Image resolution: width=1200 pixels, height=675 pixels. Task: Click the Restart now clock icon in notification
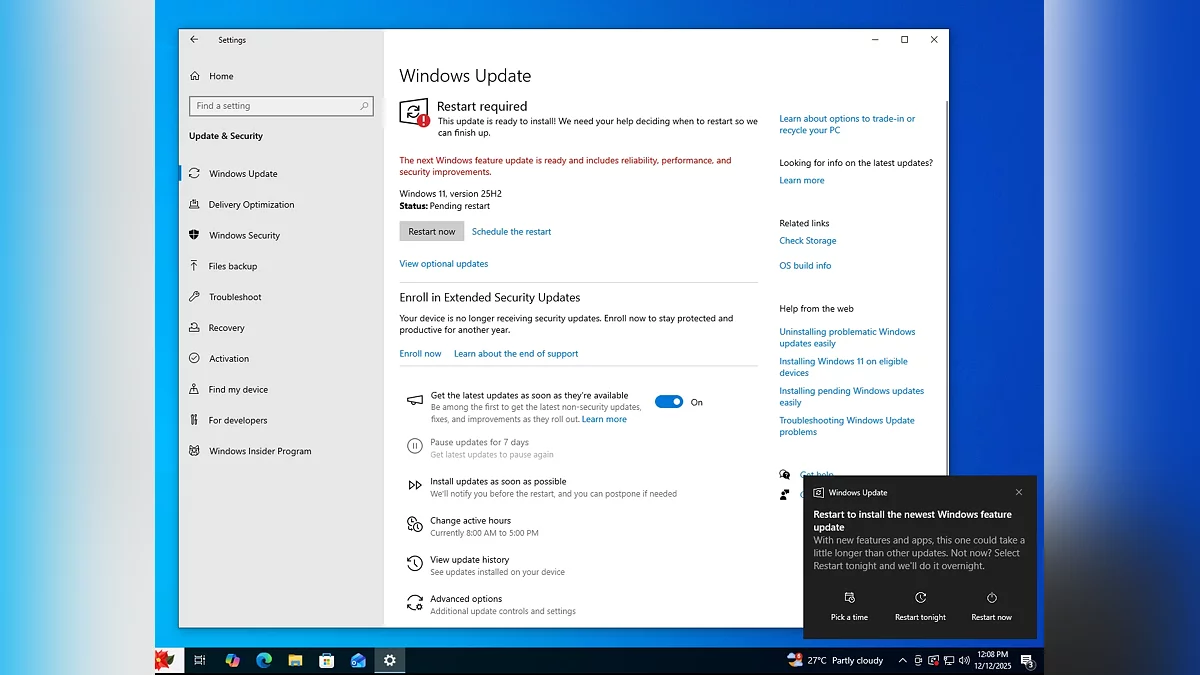coord(991,598)
